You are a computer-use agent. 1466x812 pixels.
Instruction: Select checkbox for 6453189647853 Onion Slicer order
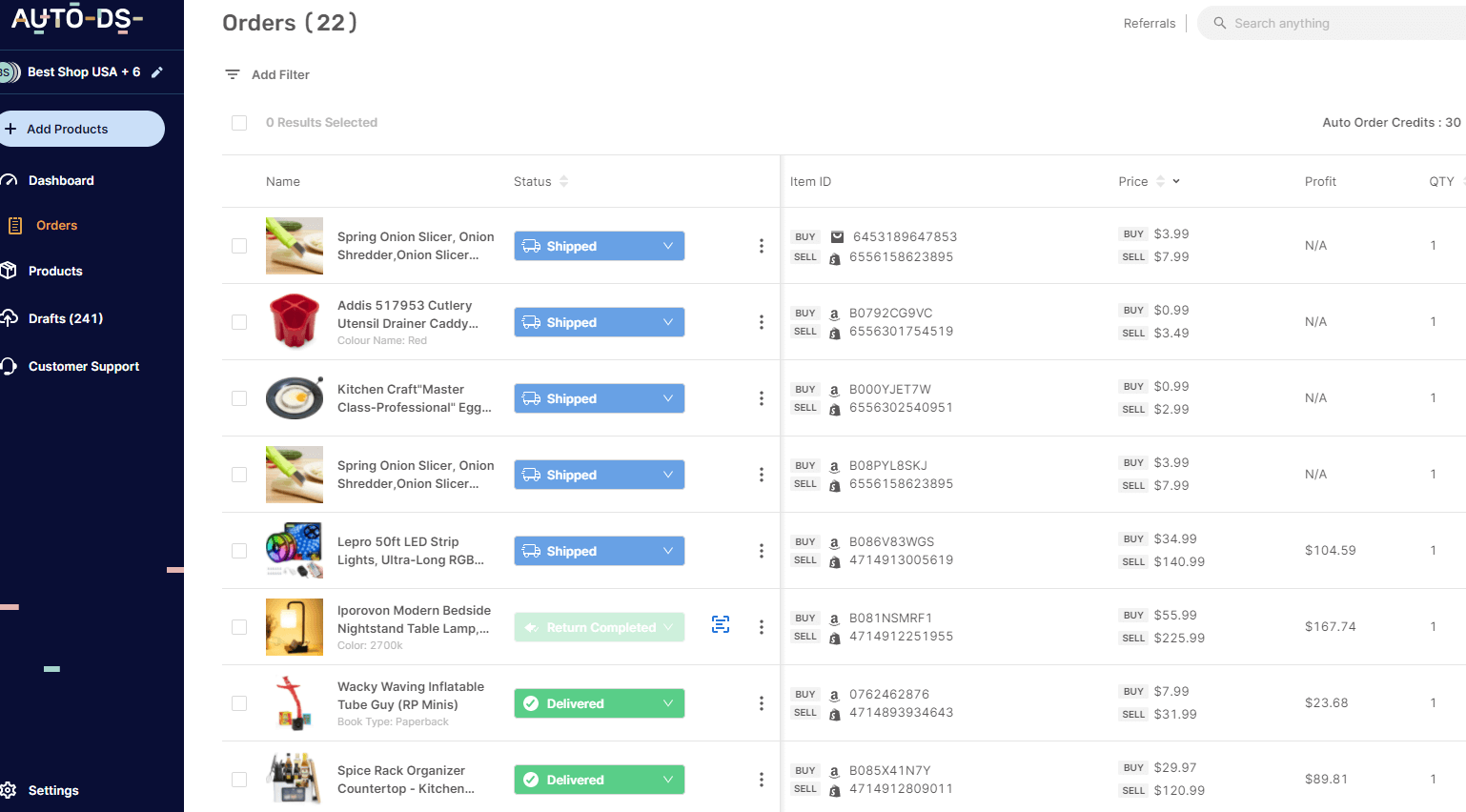coord(239,246)
